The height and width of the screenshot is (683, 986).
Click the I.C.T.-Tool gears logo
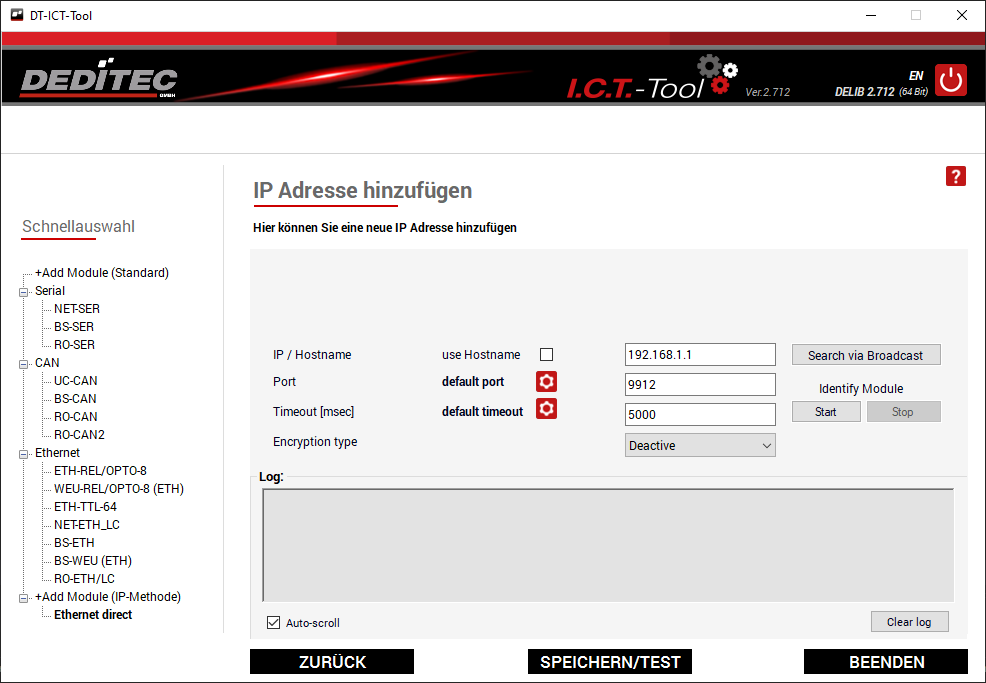[717, 76]
